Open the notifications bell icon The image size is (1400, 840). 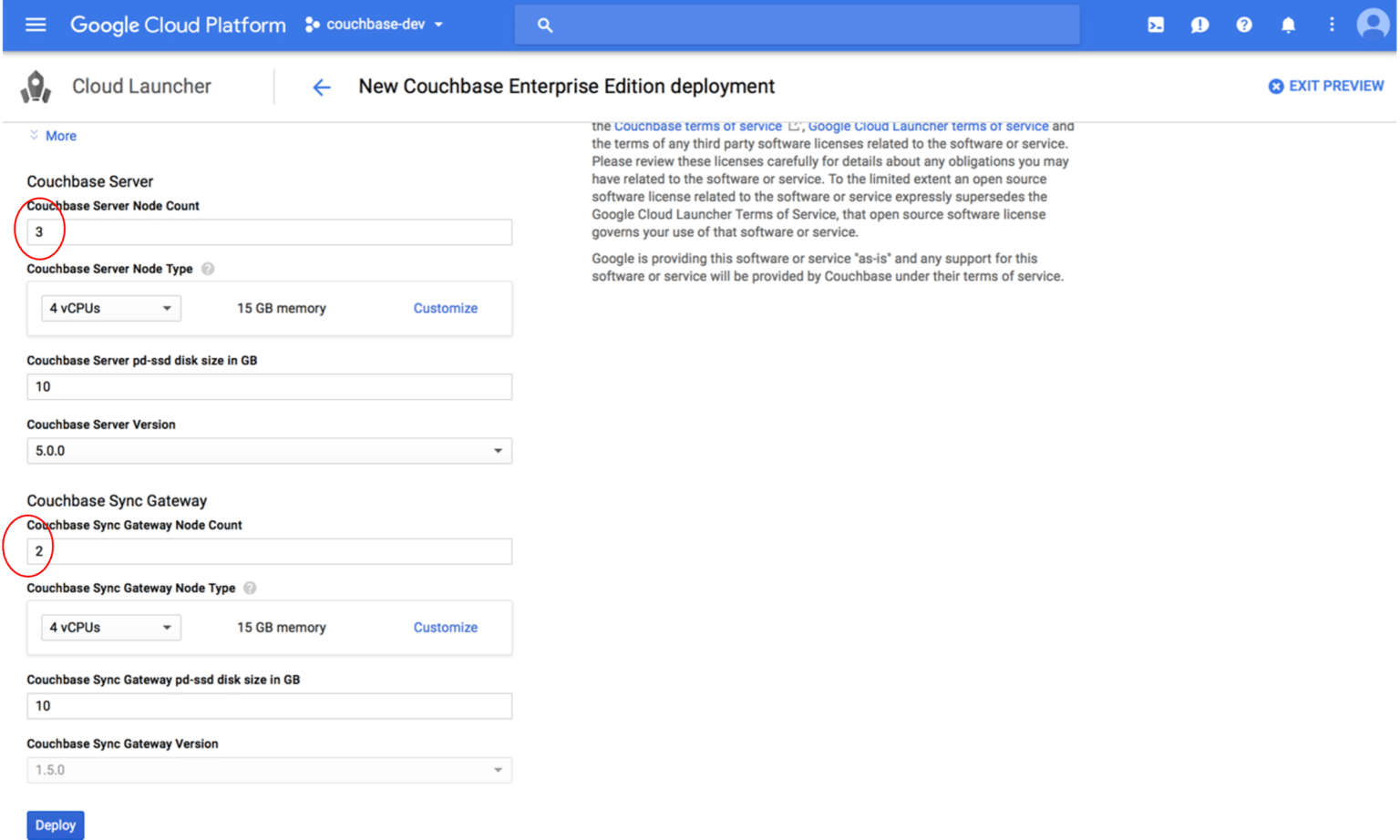click(1289, 25)
